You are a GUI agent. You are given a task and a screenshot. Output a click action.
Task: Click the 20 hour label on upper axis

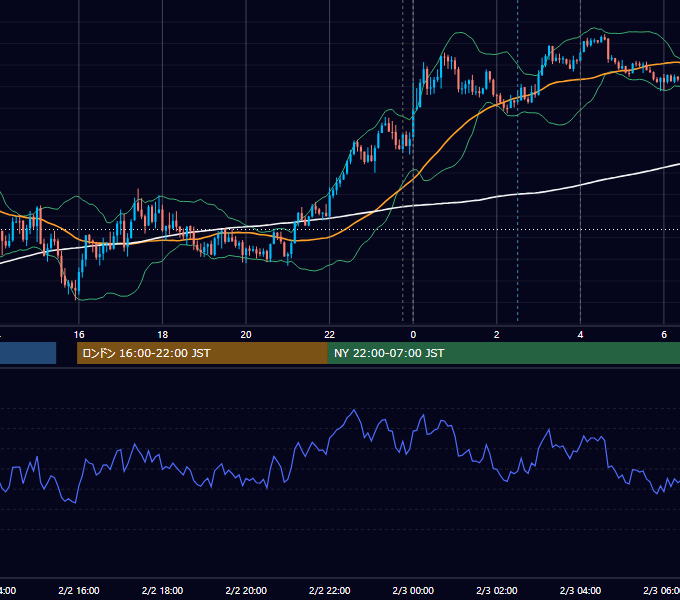(x=246, y=335)
